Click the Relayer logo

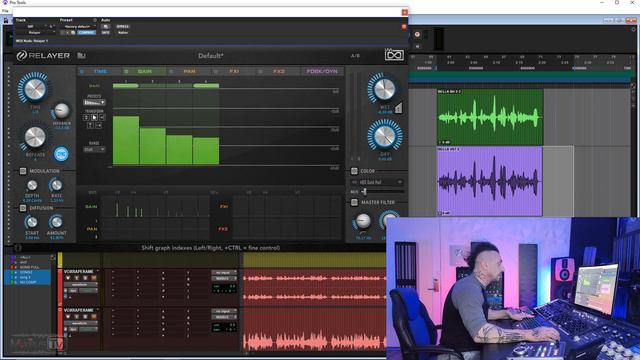(x=43, y=56)
